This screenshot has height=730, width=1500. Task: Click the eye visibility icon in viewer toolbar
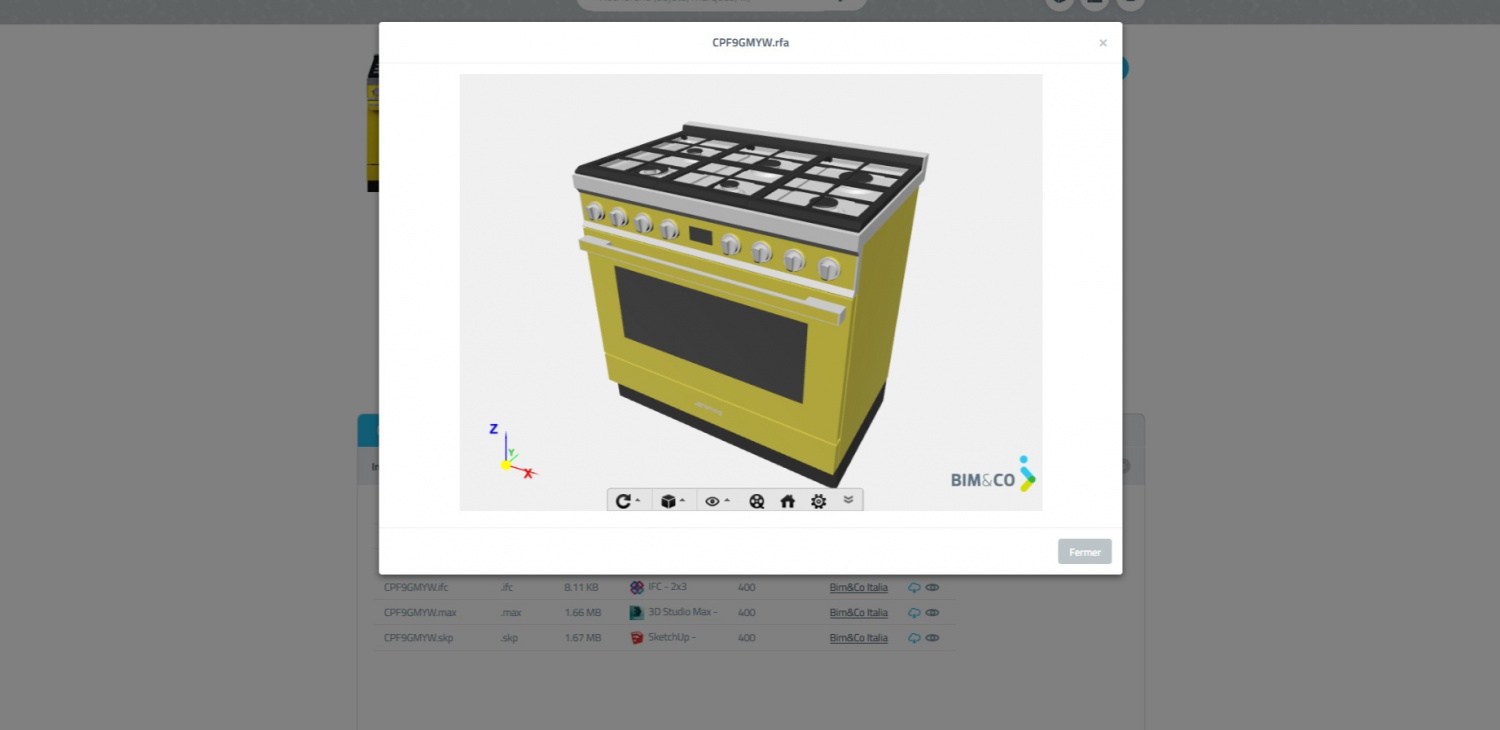(x=712, y=501)
